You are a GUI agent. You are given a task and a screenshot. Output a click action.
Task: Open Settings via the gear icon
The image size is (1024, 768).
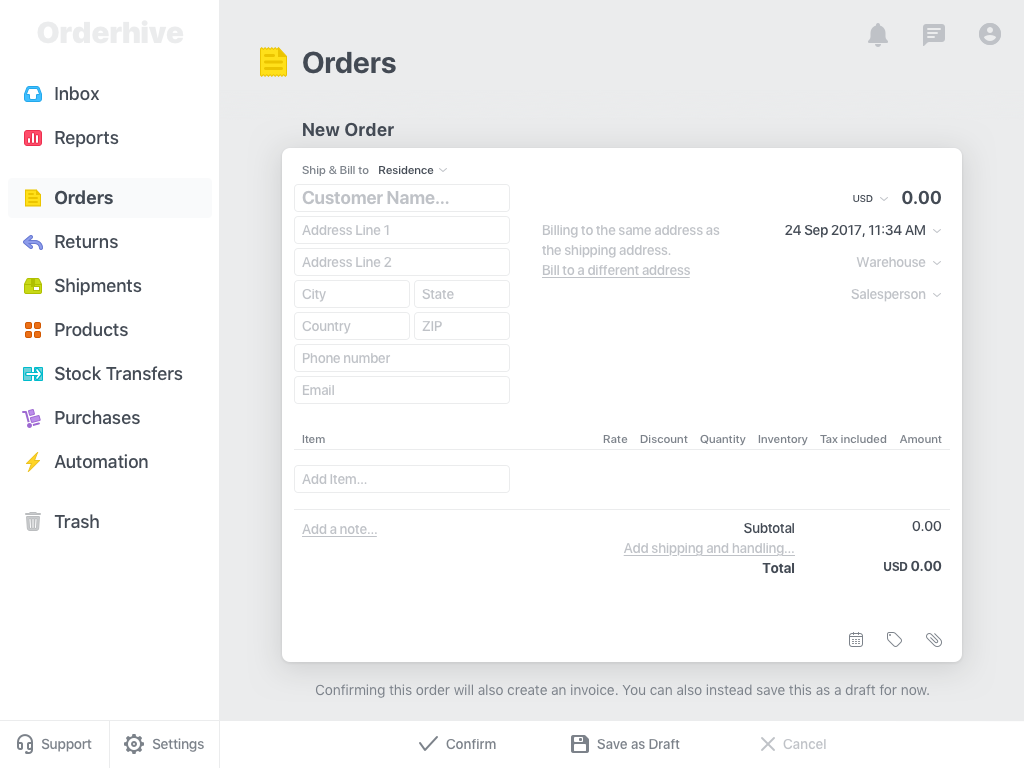134,744
